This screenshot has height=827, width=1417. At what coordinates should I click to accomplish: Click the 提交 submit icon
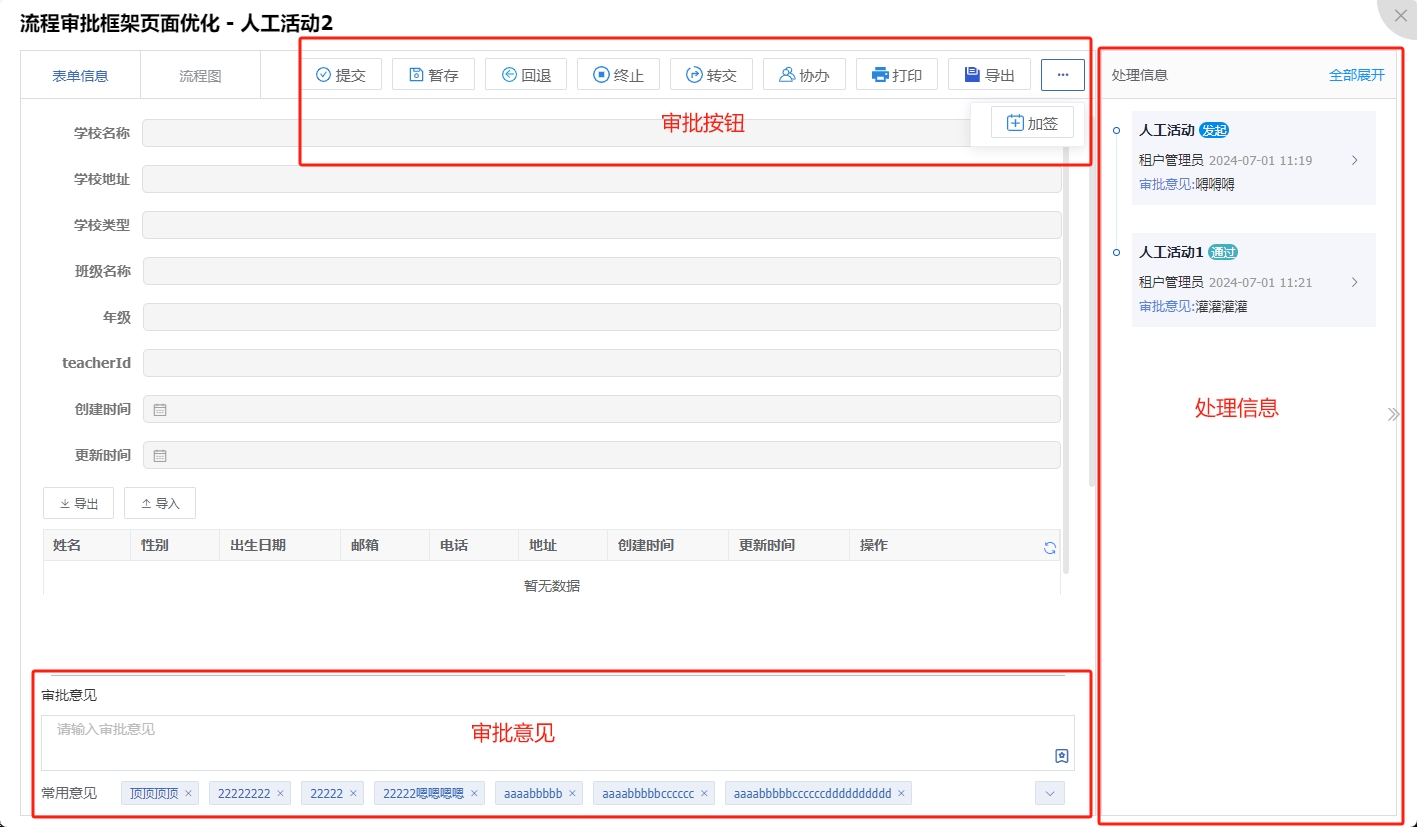tap(325, 73)
